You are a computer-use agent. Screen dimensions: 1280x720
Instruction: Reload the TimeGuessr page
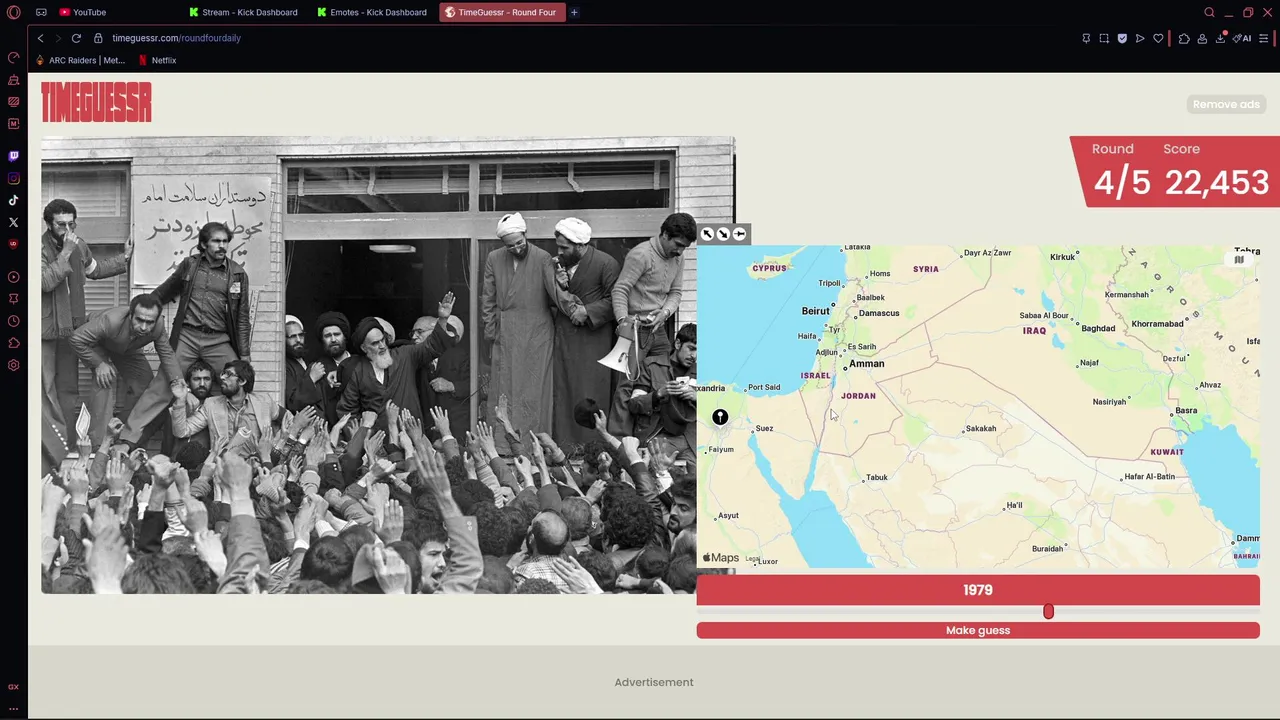tap(76, 38)
